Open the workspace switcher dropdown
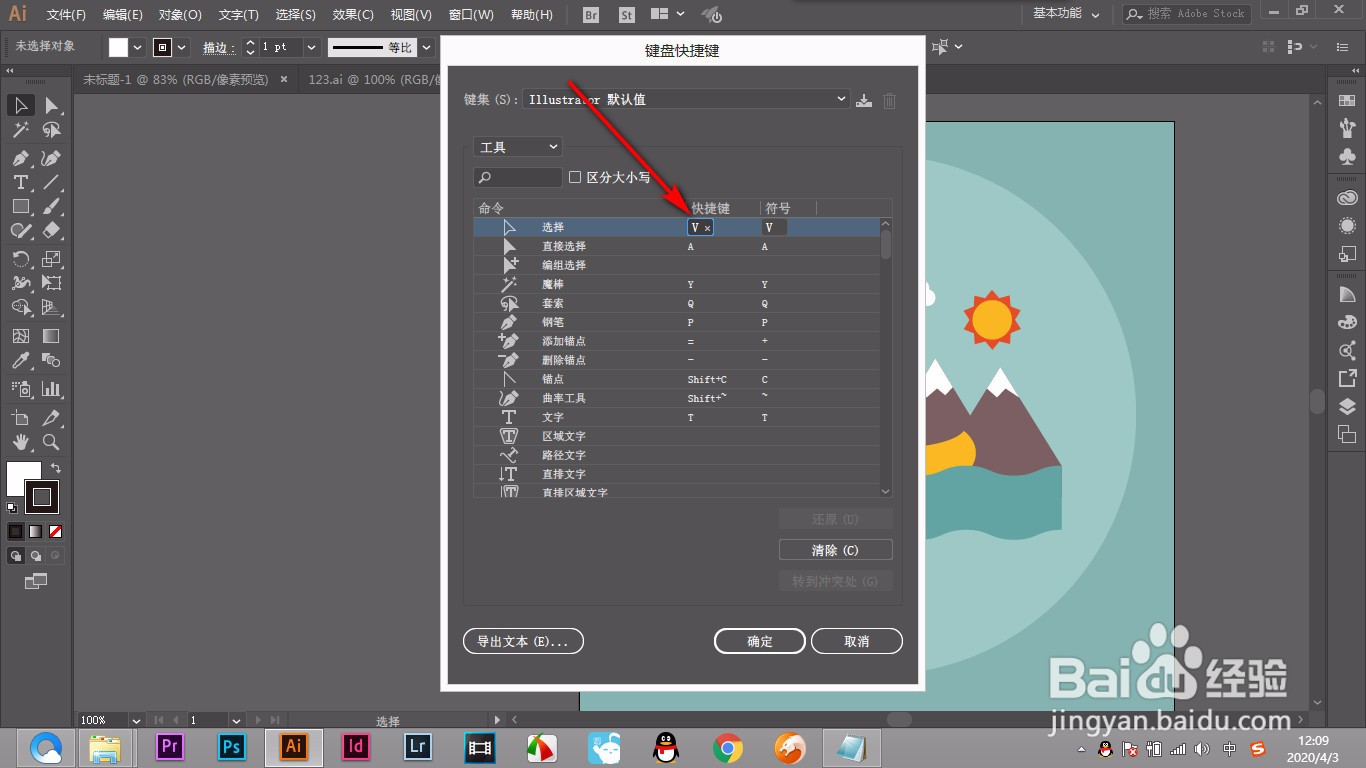Viewport: 1366px width, 768px height. pos(1066,14)
